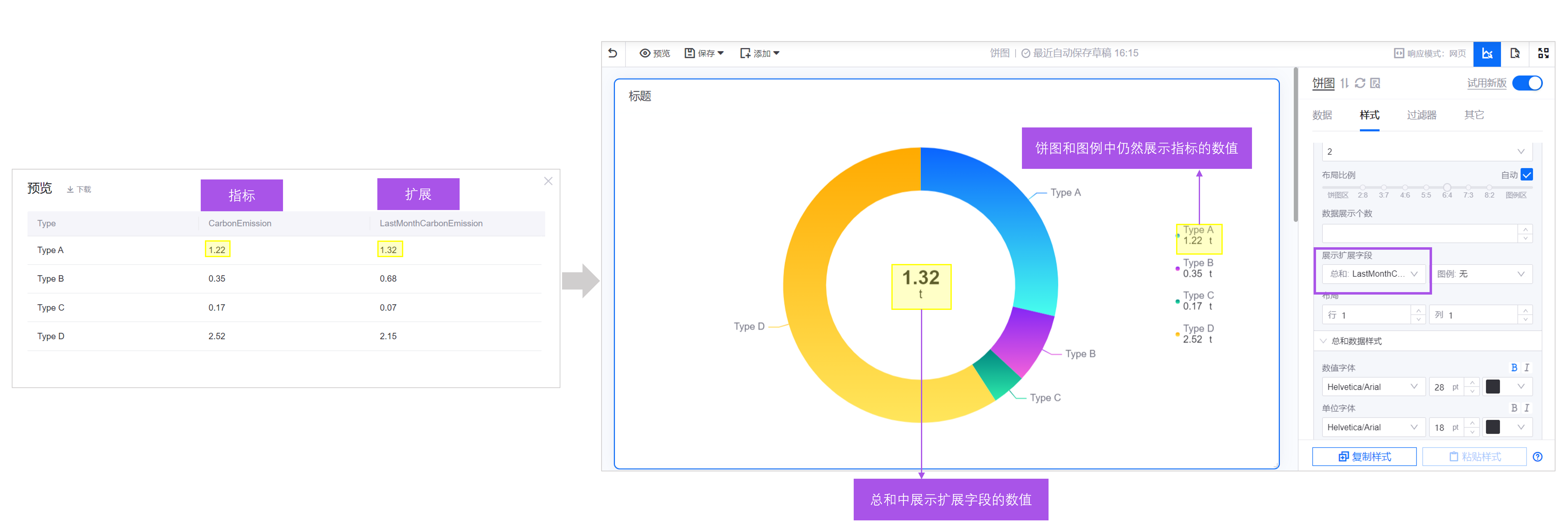1568x529 pixels.
Task: Click the data view search icon
Action: [x=1375, y=83]
